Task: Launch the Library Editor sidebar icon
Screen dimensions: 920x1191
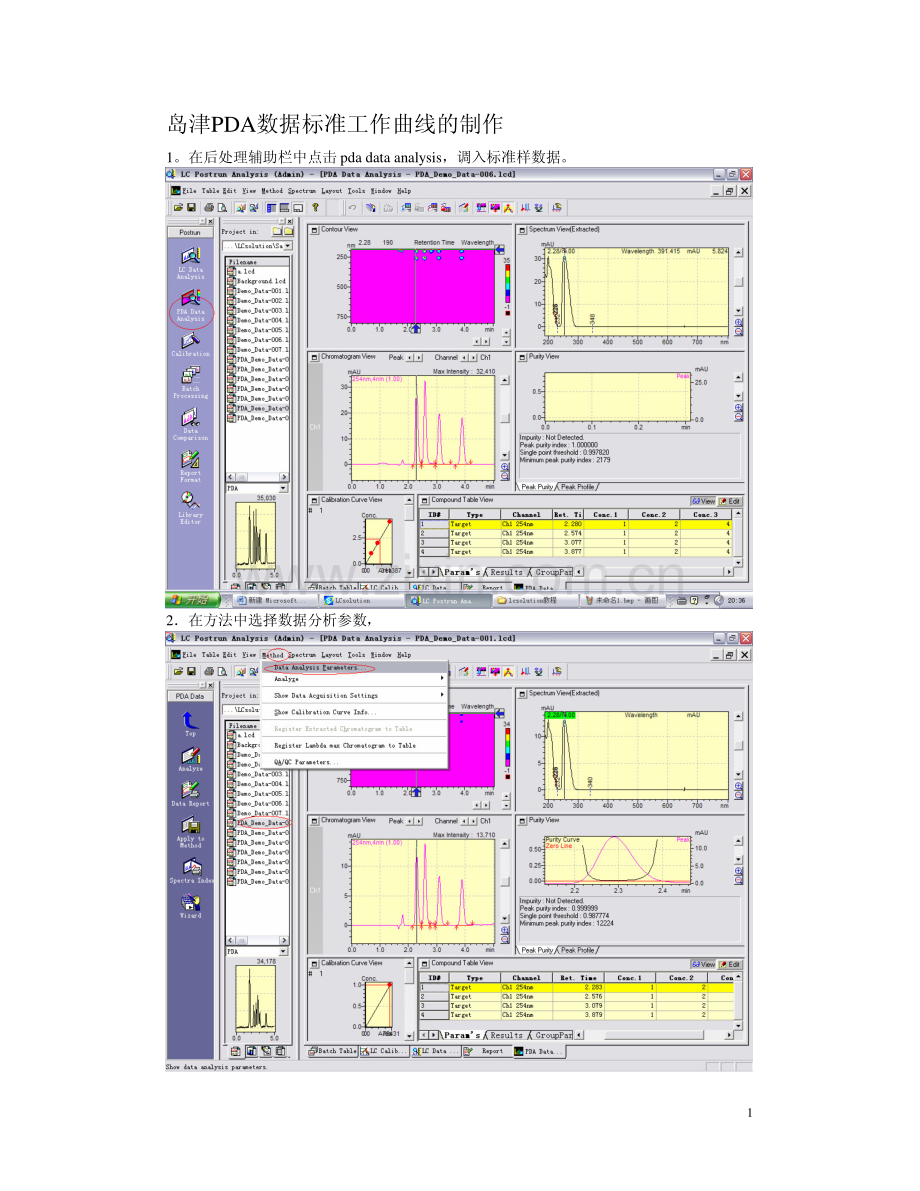Action: (190, 499)
